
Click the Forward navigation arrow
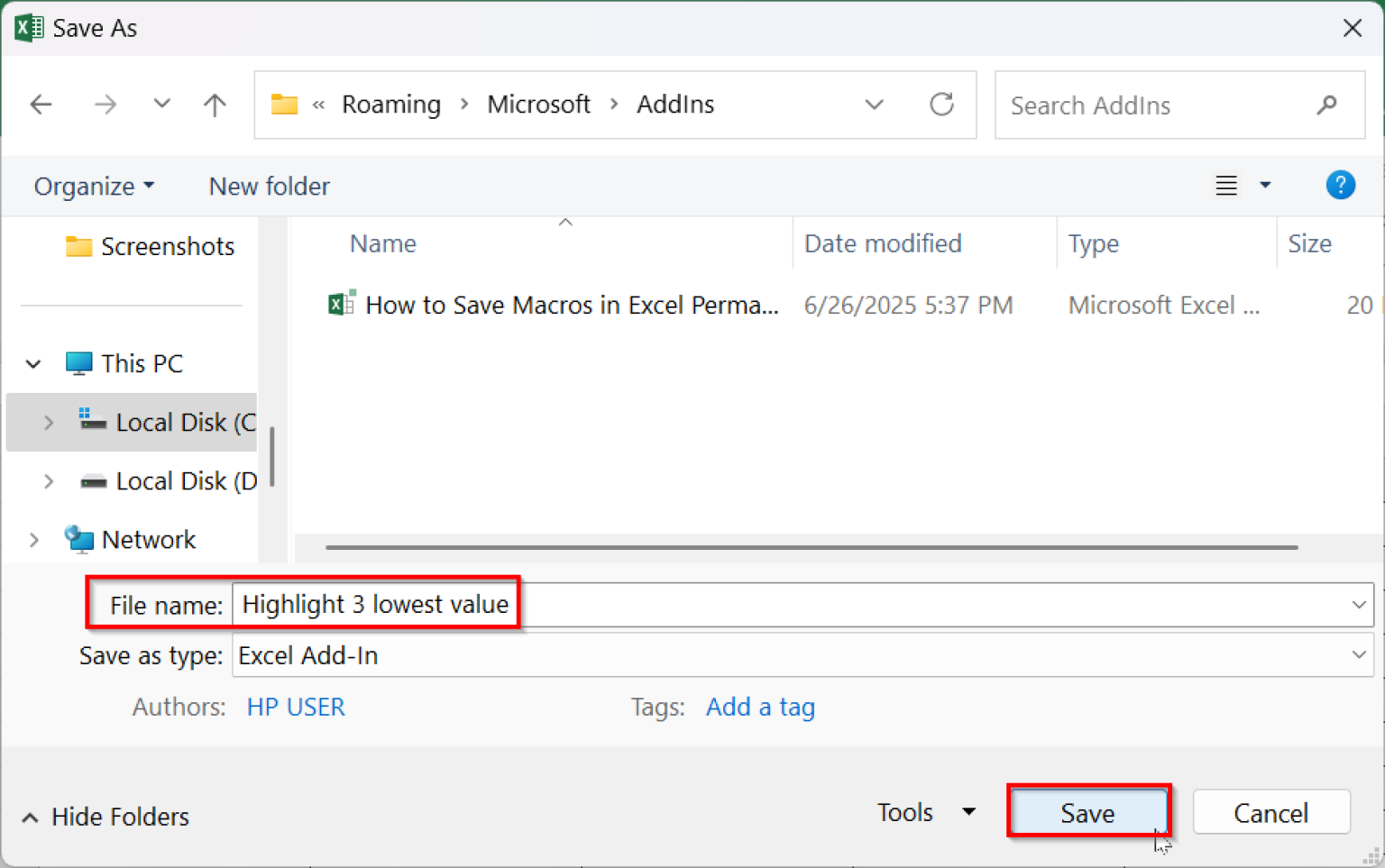(x=105, y=105)
